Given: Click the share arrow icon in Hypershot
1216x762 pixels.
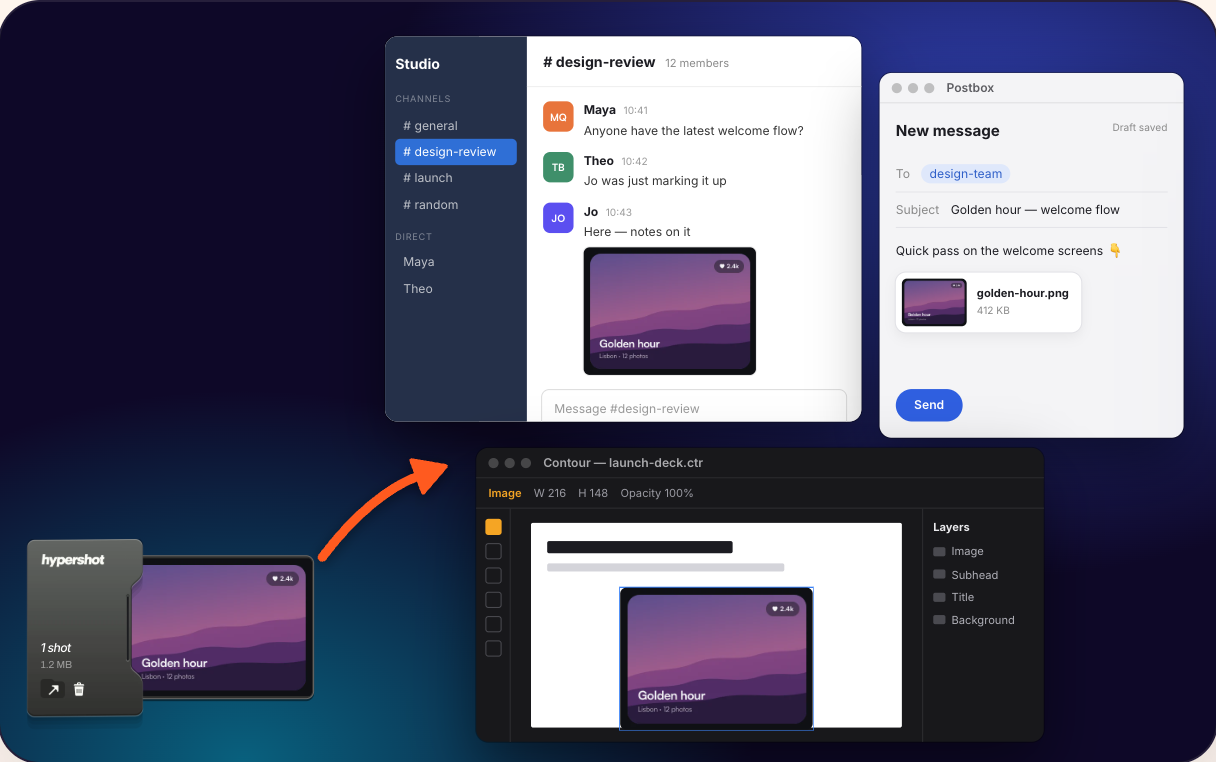Looking at the screenshot, I should tap(52, 689).
